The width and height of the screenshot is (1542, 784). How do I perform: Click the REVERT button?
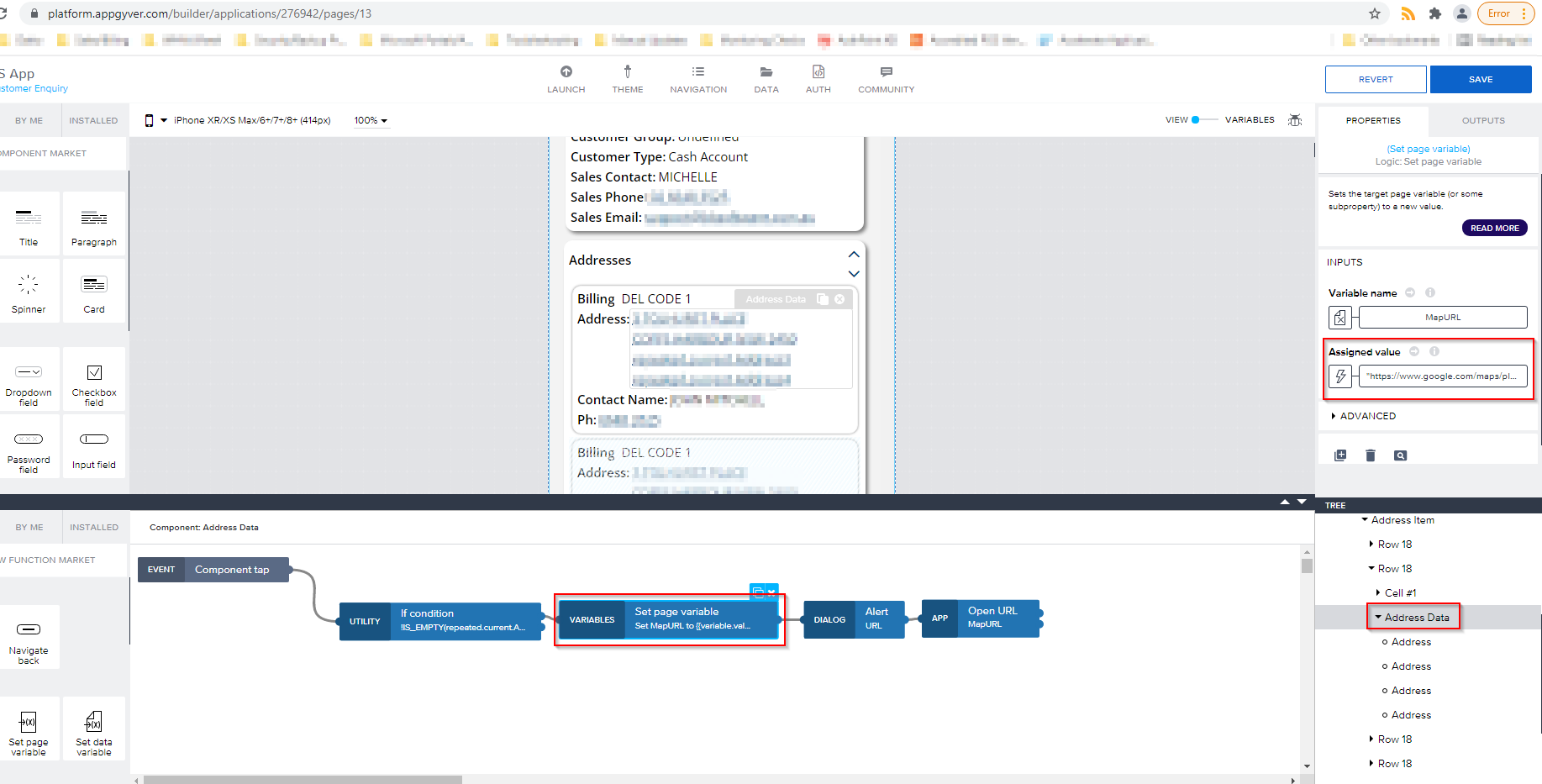[x=1376, y=79]
